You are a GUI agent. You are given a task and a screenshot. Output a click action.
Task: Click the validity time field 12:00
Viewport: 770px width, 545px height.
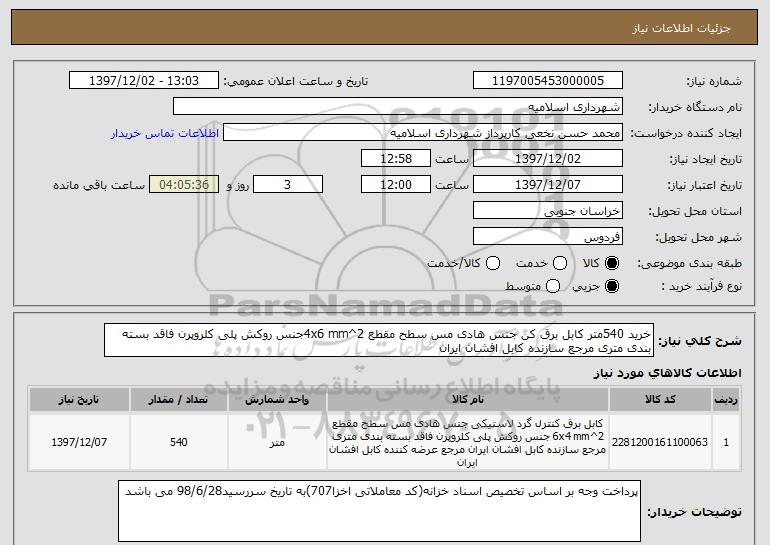396,185
